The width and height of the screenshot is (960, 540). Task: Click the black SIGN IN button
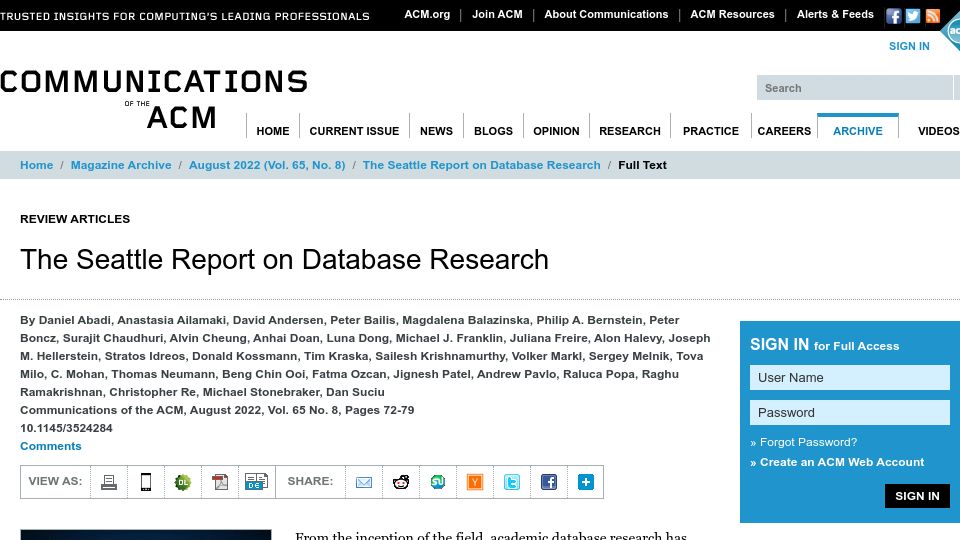point(917,496)
